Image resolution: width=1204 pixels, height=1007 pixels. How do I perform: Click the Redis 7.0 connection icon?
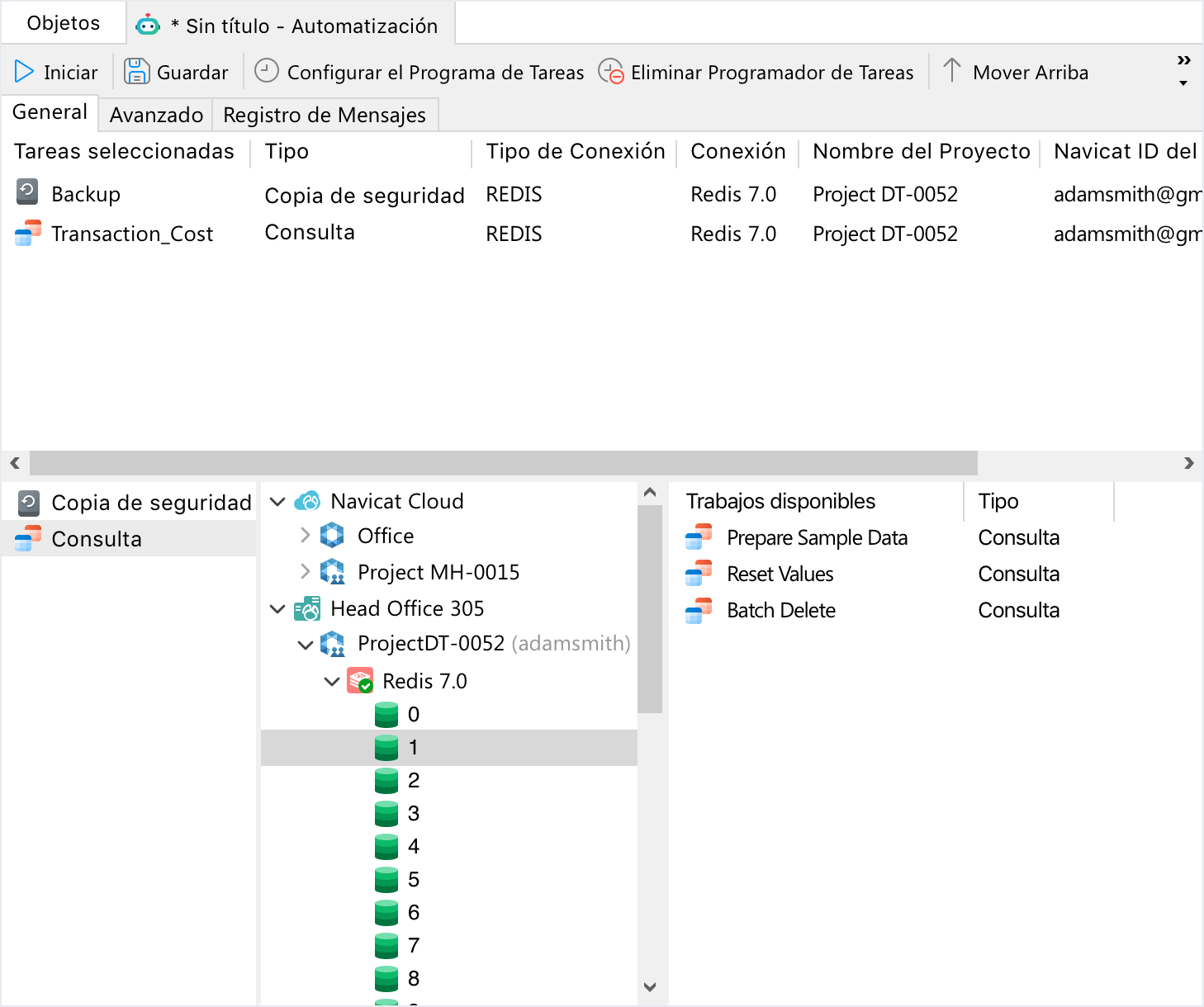pyautogui.click(x=361, y=680)
